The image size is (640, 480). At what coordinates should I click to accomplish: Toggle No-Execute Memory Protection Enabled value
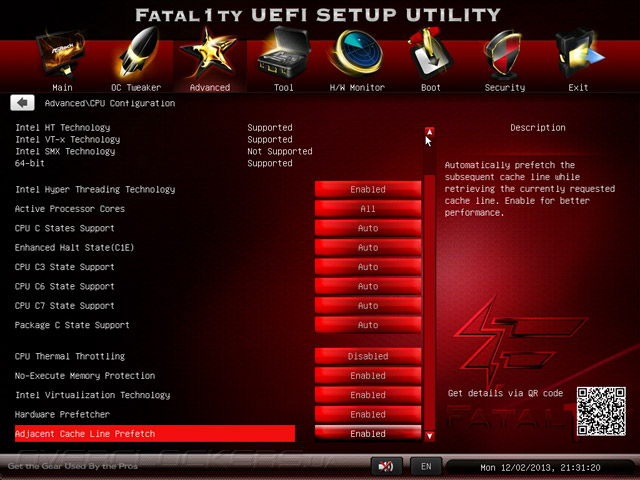click(368, 376)
